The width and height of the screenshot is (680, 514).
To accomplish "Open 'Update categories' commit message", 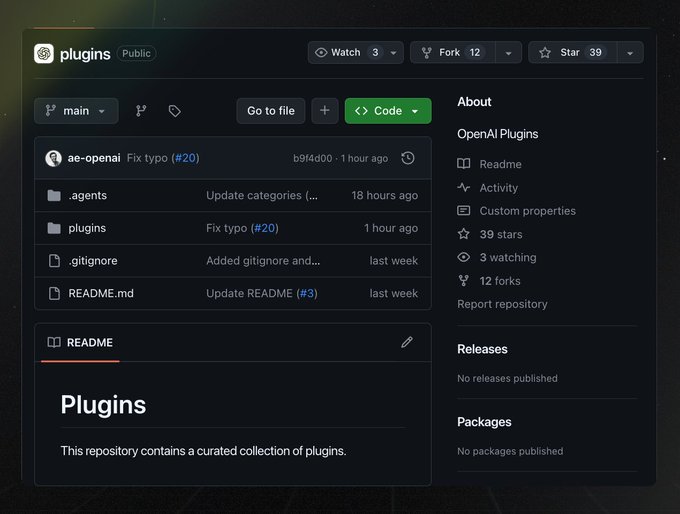I will [x=262, y=196].
